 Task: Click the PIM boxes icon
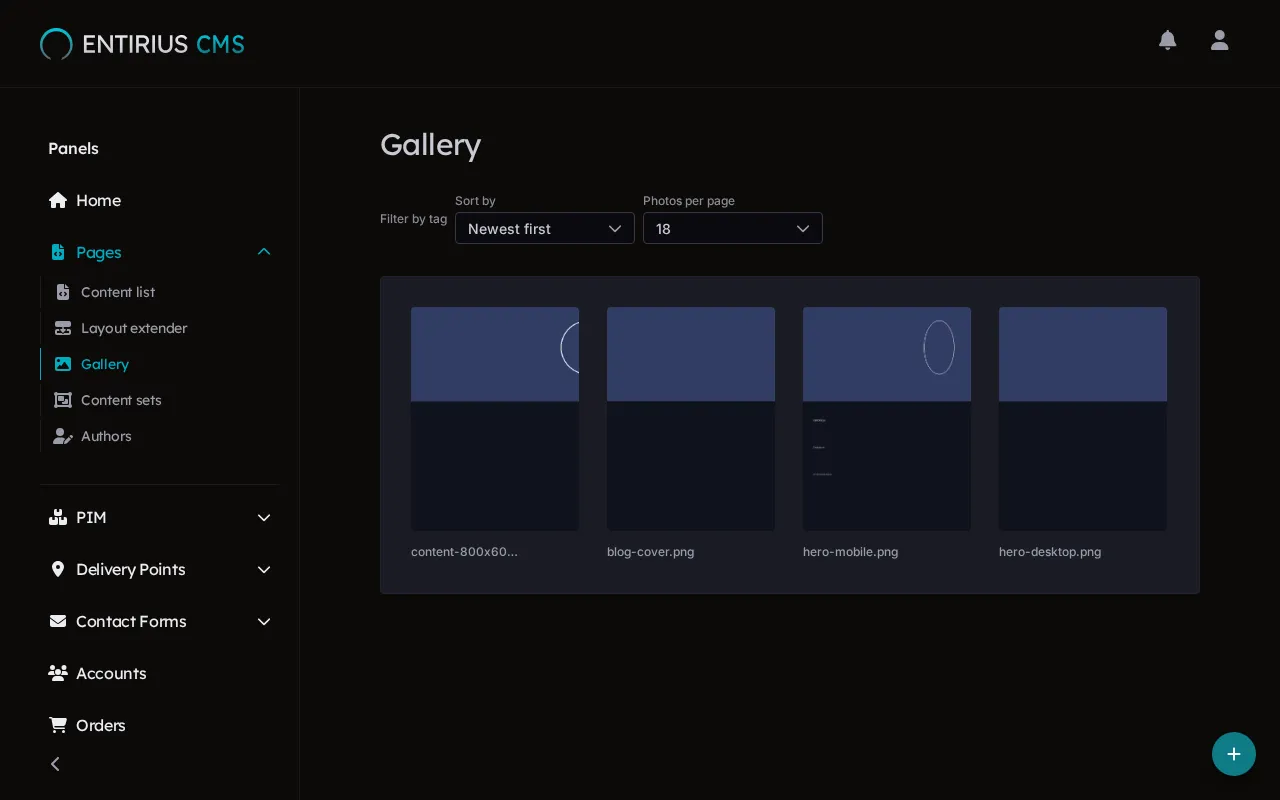[x=58, y=517]
